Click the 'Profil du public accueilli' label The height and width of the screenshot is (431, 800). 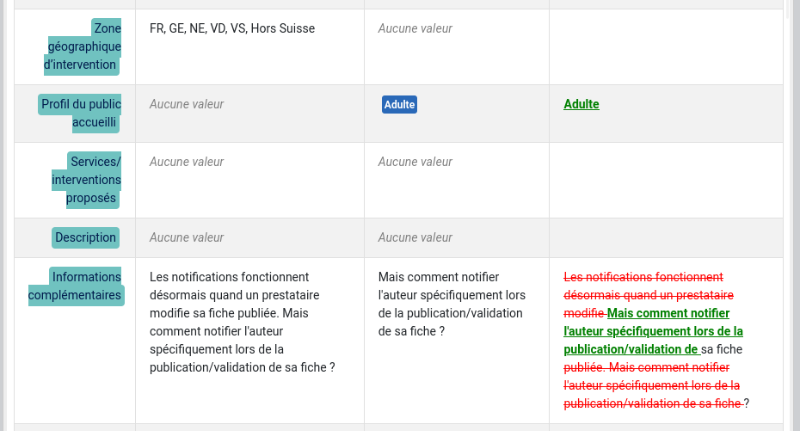[80, 113]
